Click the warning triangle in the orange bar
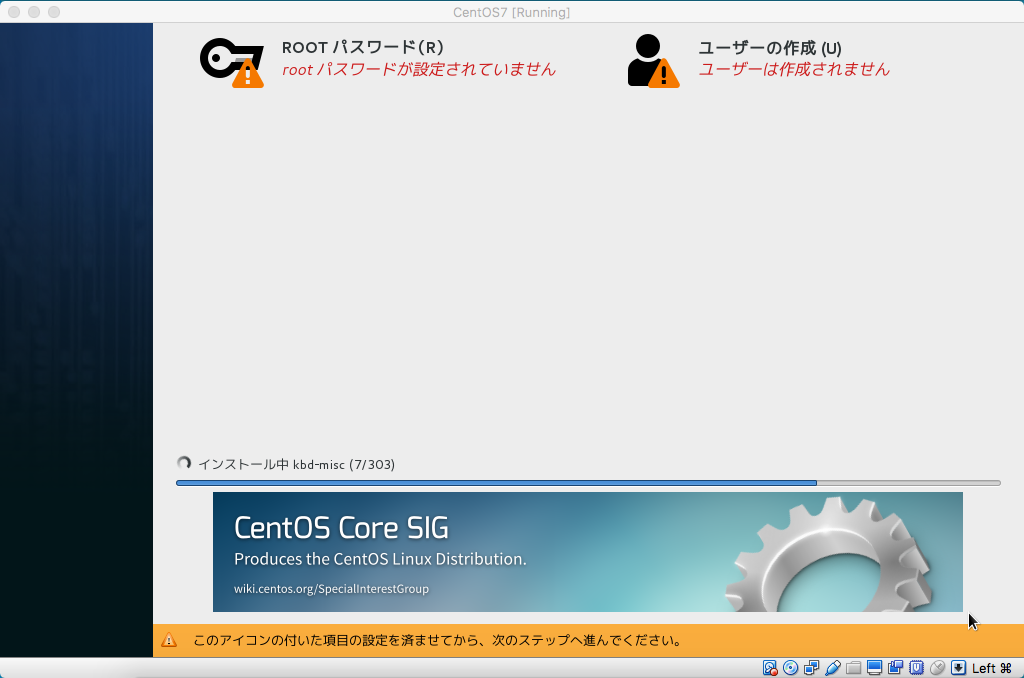1024x678 pixels. (169, 640)
